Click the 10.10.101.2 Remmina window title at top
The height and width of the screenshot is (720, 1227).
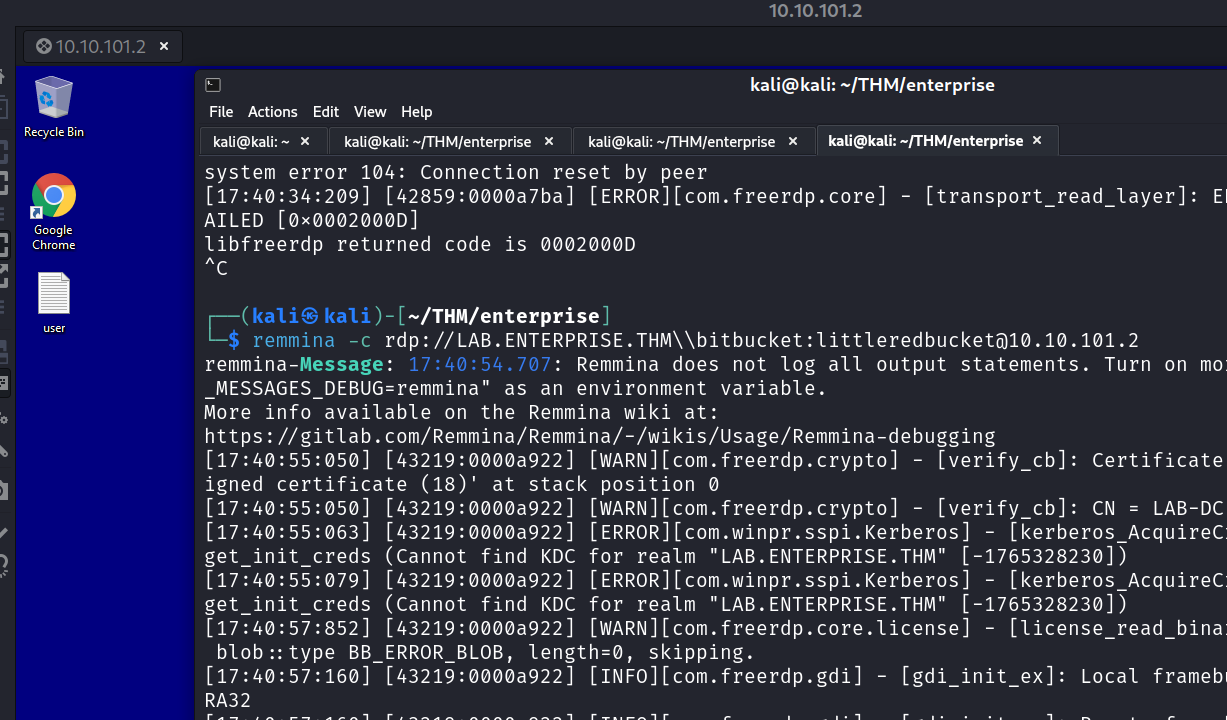point(815,11)
